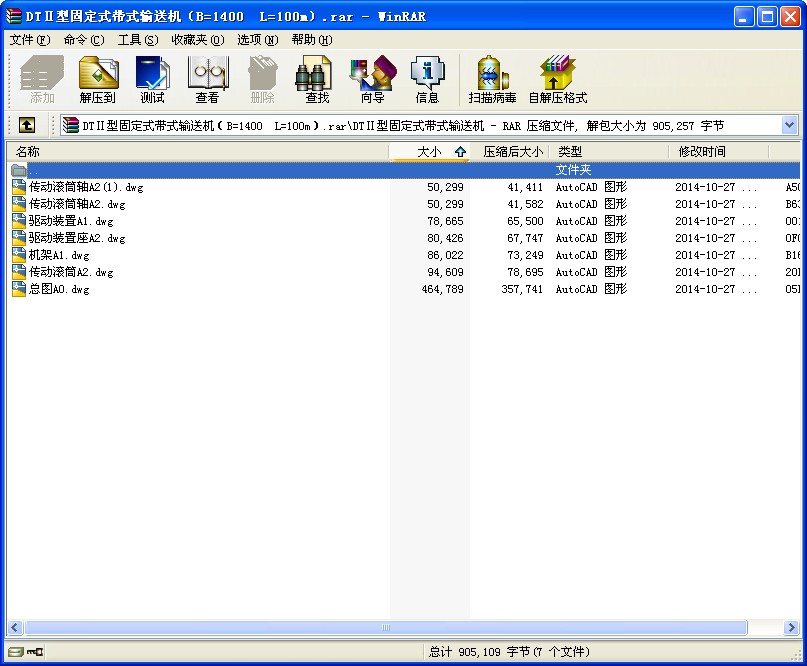The width and height of the screenshot is (807, 666).
Task: Click the status bar total 905,109 字节 text
Action: point(509,652)
